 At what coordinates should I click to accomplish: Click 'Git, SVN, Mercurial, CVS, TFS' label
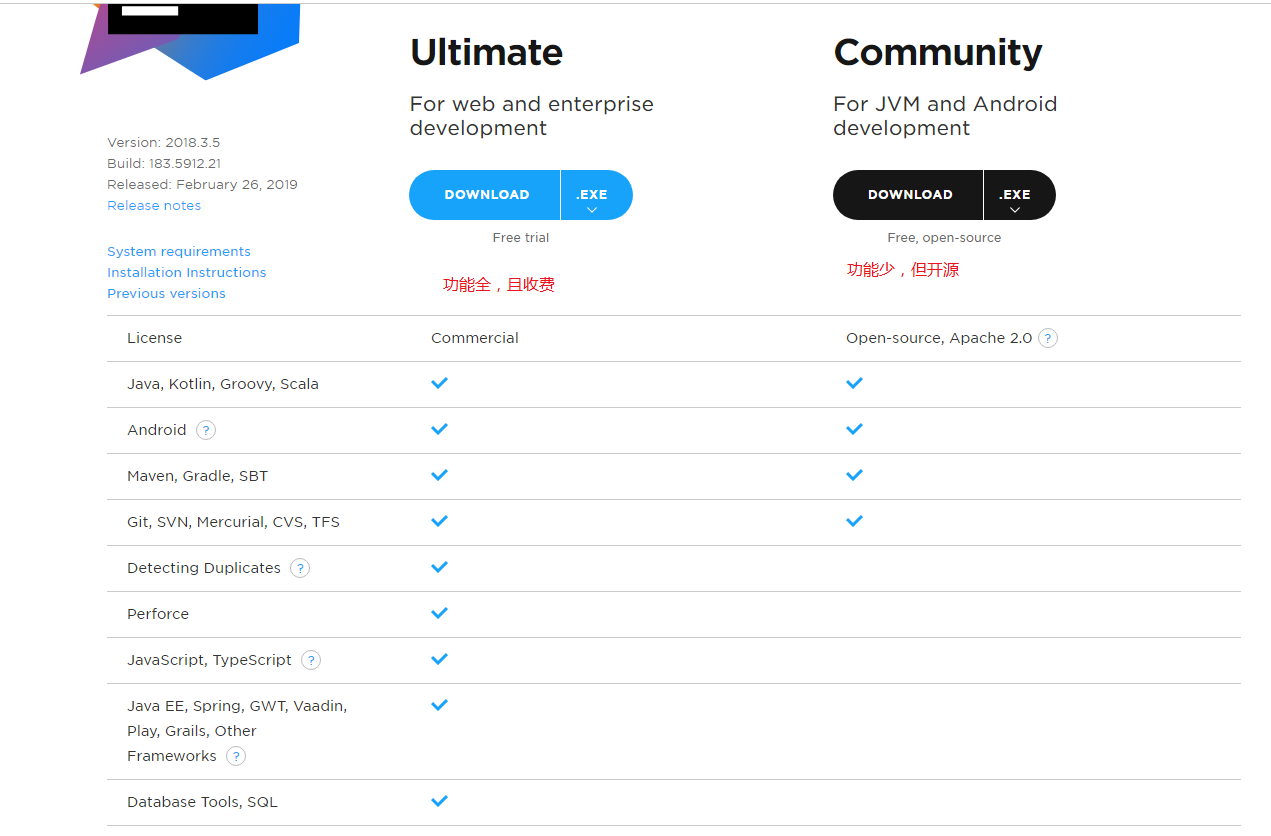[234, 522]
